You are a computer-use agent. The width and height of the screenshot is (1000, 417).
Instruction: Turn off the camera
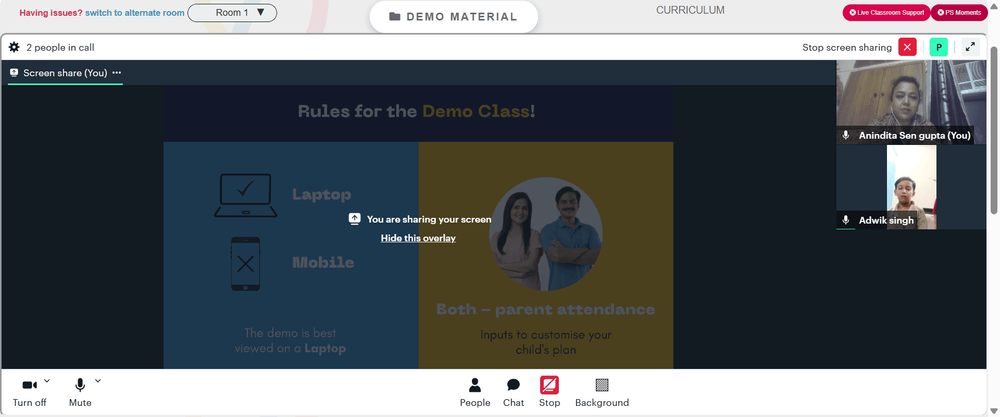[29, 392]
